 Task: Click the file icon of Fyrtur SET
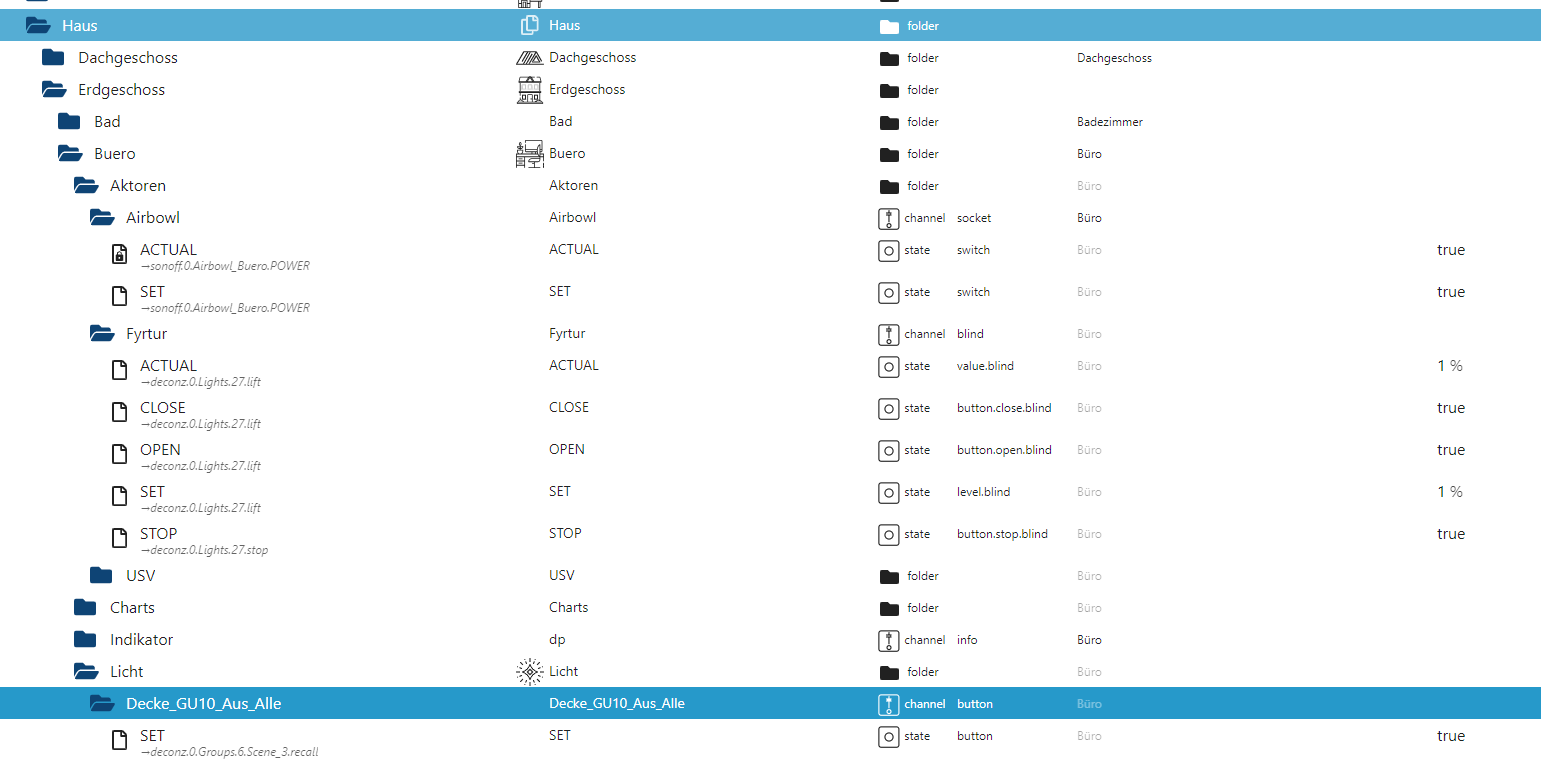pyautogui.click(x=119, y=496)
